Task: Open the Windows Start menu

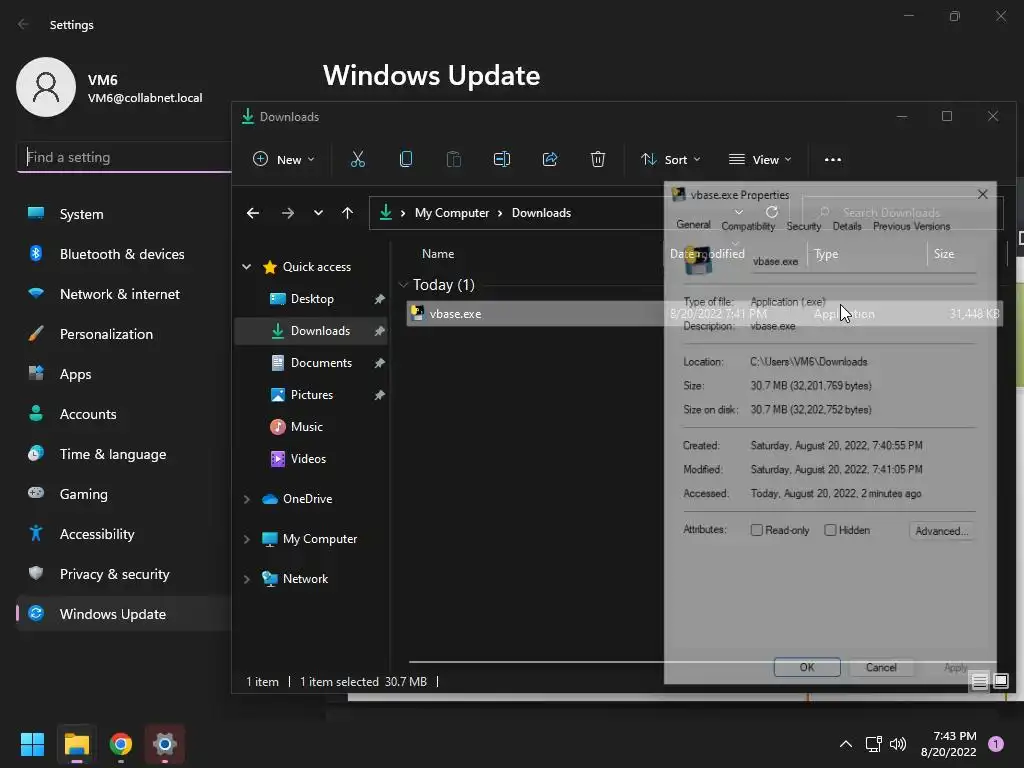Action: coord(32,744)
